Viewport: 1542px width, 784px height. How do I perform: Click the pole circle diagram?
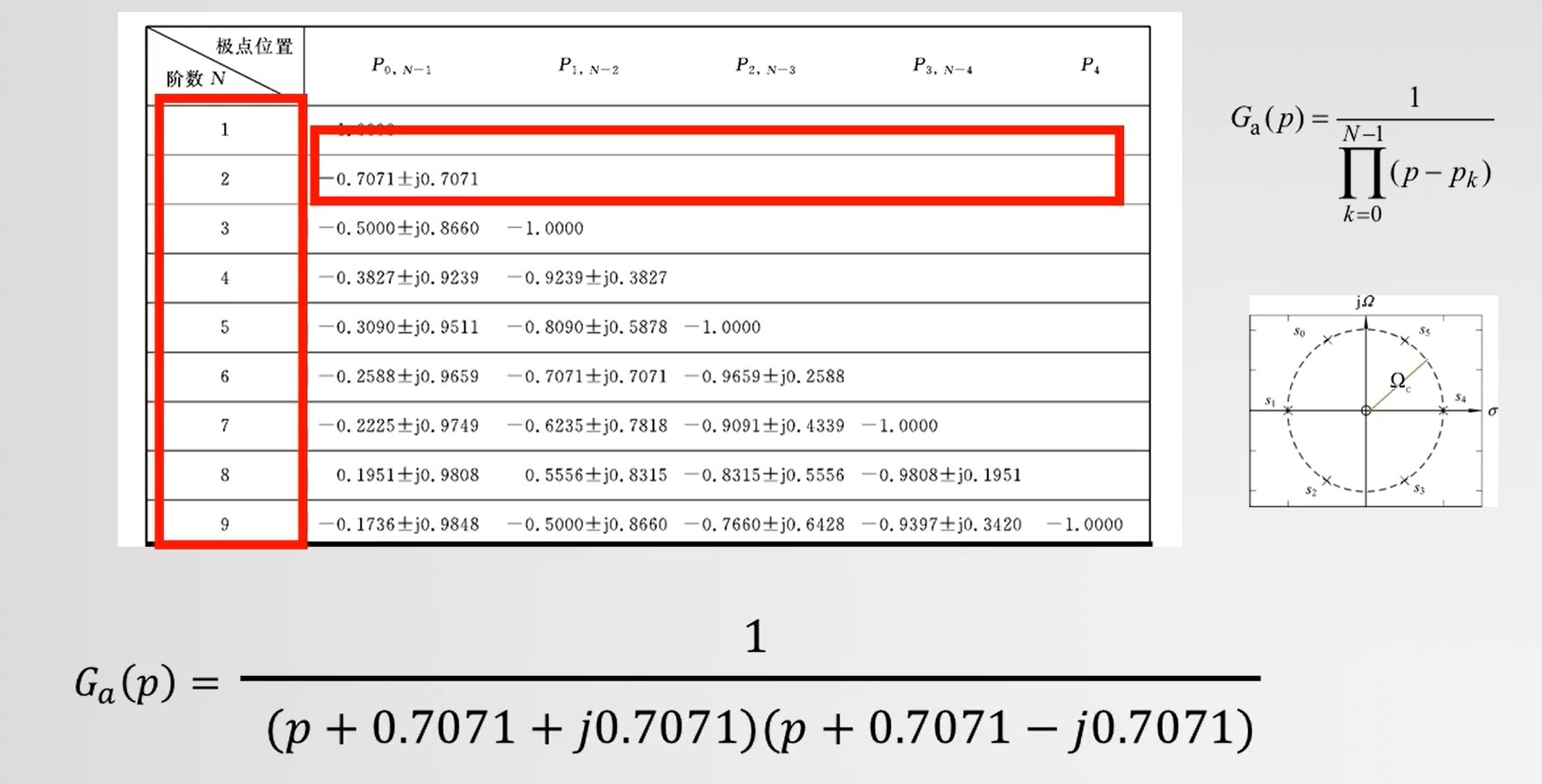pyautogui.click(x=1373, y=401)
